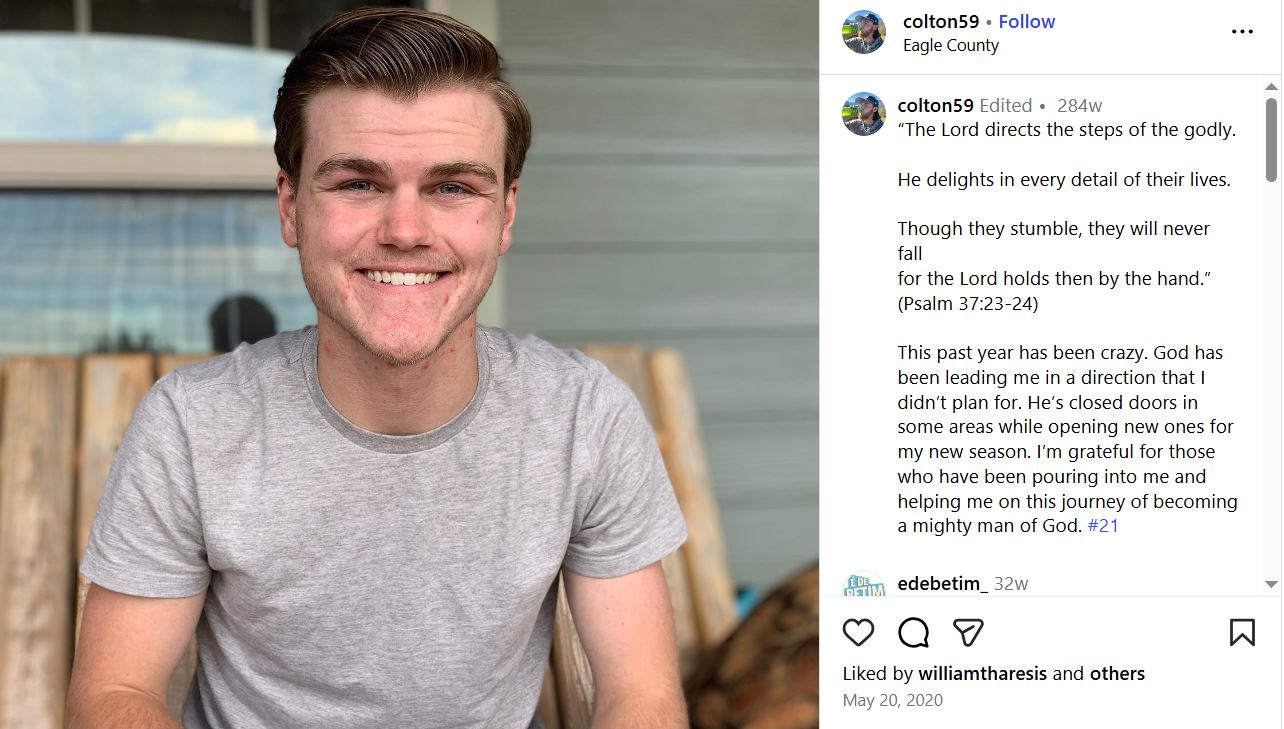Viewport: 1284px width, 729px height.
Task: Open comments with the speech bubble icon
Action: tap(913, 632)
